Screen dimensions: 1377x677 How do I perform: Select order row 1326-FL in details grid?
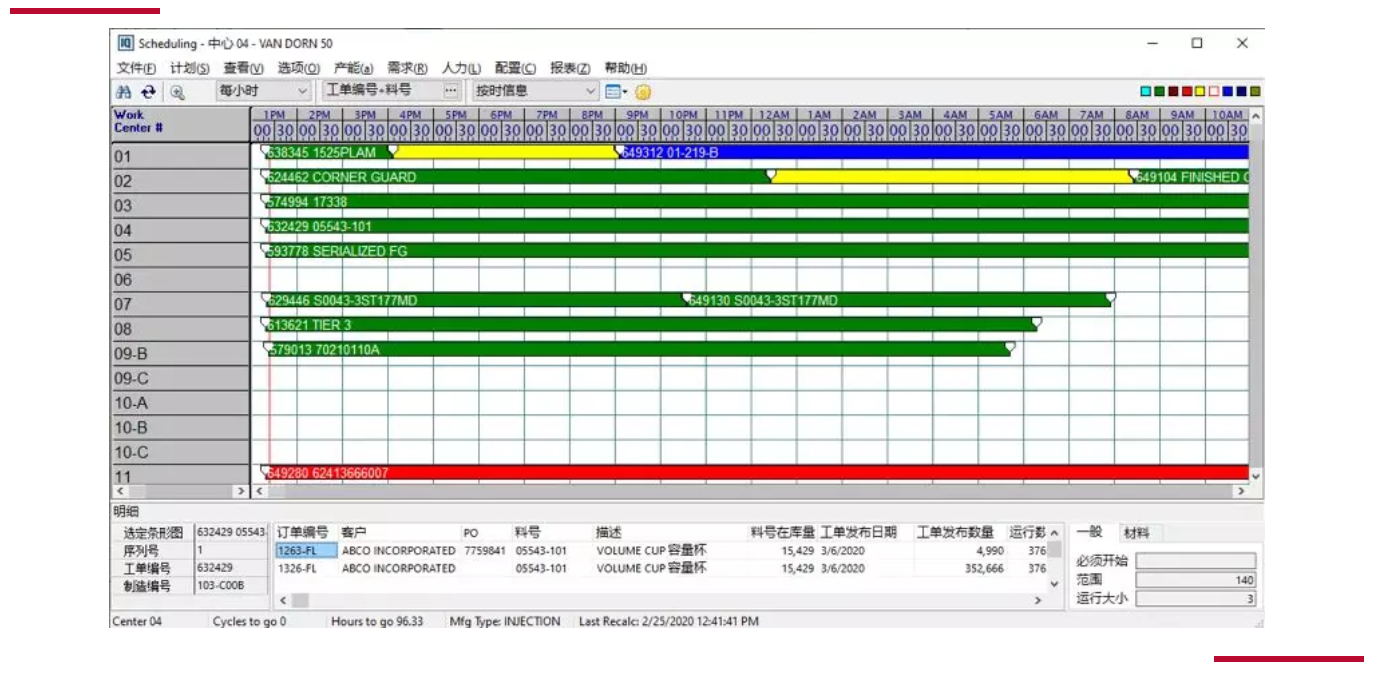pyautogui.click(x=297, y=568)
